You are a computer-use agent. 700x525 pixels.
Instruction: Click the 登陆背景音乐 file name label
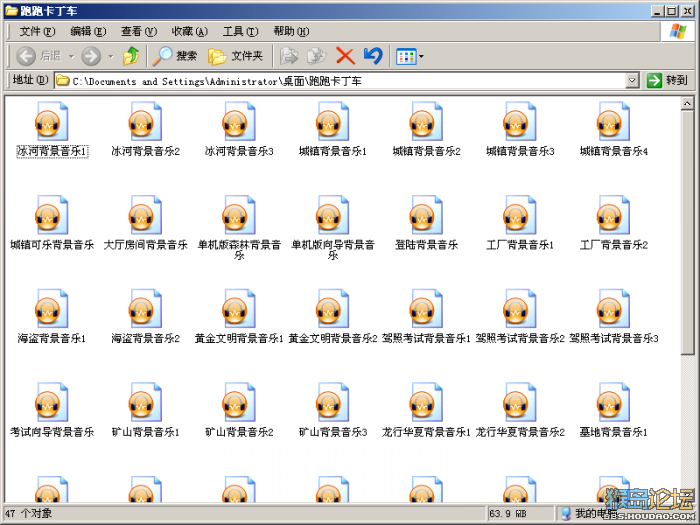point(426,245)
